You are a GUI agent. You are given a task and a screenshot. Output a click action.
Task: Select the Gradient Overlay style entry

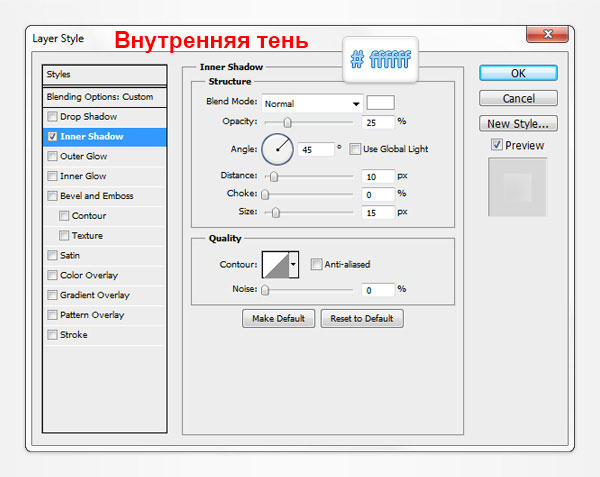[95, 295]
